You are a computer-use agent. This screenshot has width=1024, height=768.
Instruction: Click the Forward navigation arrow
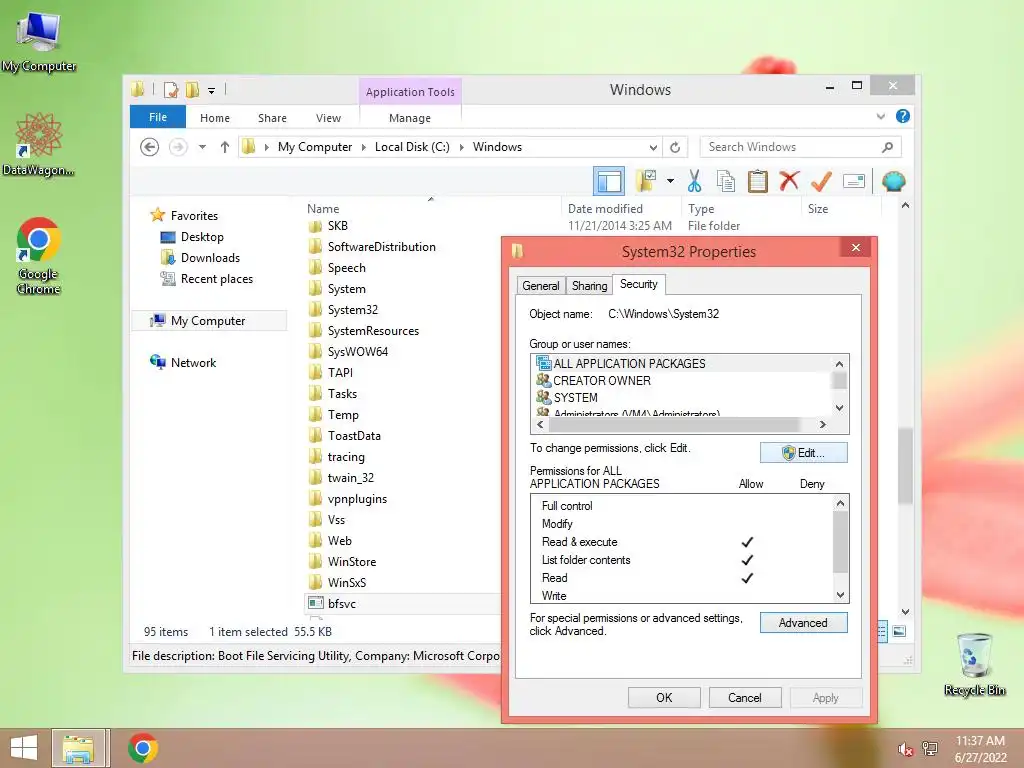point(178,147)
